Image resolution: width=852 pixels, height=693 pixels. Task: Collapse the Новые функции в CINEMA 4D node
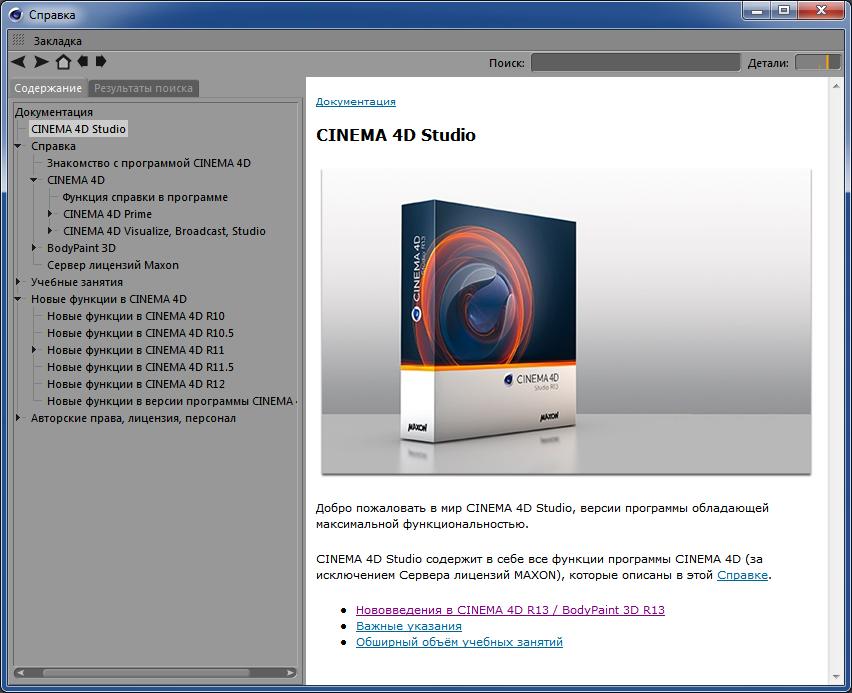18,298
